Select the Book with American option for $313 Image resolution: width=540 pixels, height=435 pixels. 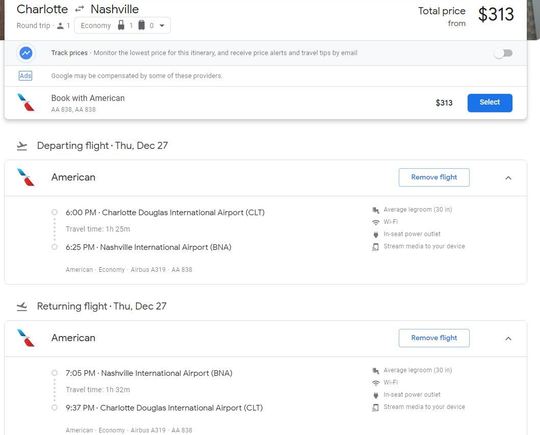tap(489, 103)
